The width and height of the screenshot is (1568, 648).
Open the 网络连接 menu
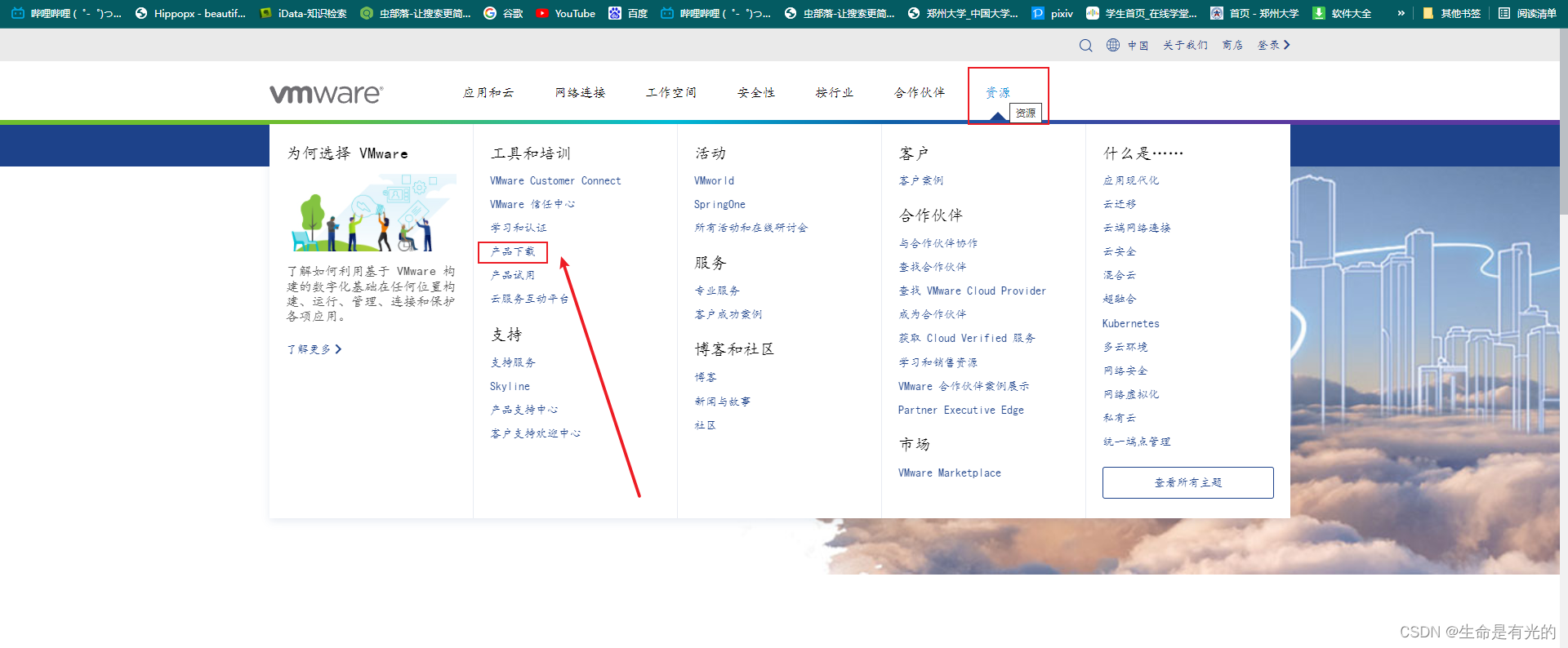581,93
